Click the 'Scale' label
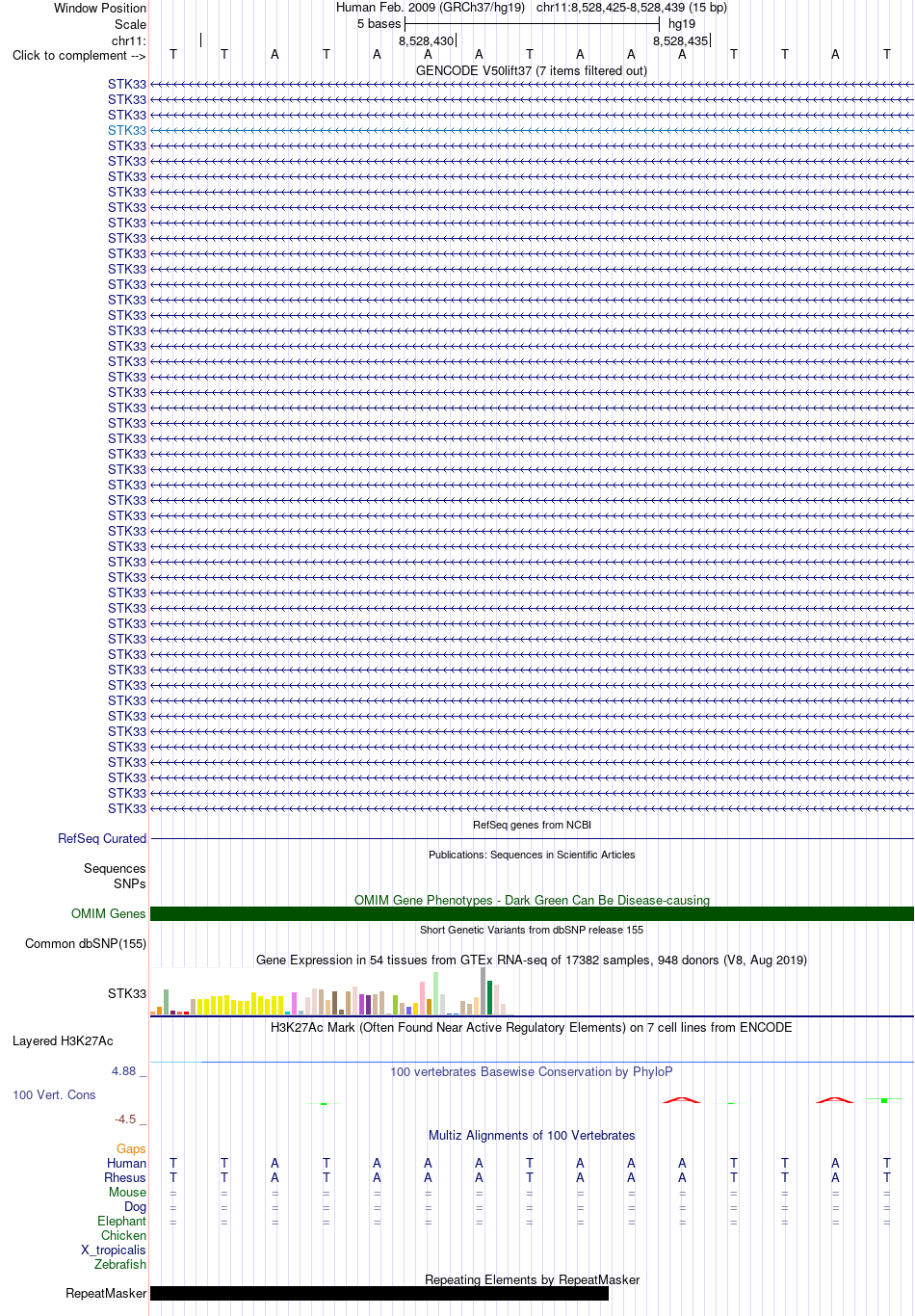915x1316 pixels. (131, 24)
